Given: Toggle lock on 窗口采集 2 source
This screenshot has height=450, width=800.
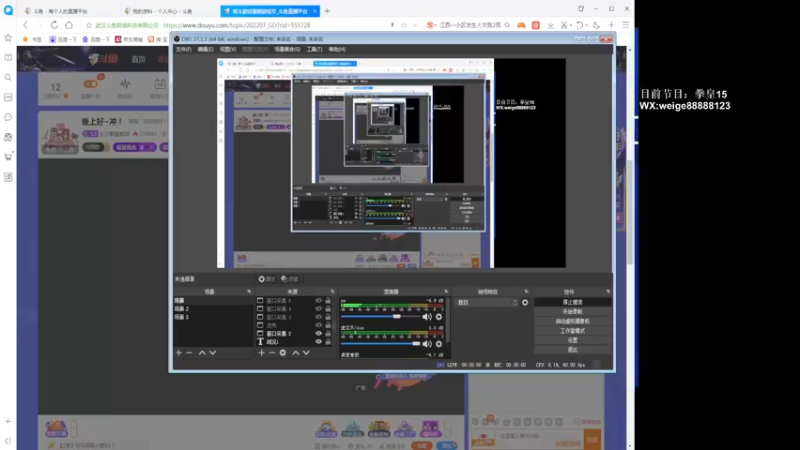Looking at the screenshot, I should point(328,333).
